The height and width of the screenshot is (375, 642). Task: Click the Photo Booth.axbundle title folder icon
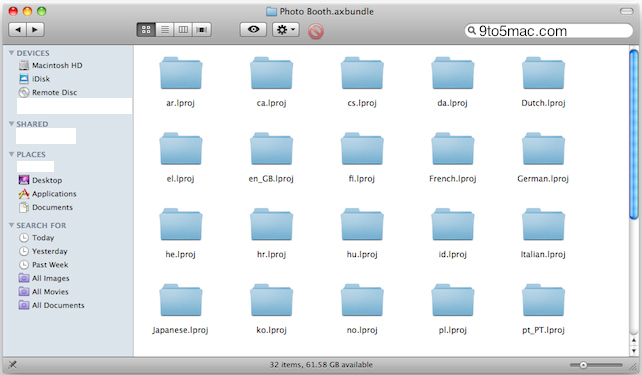tap(271, 11)
